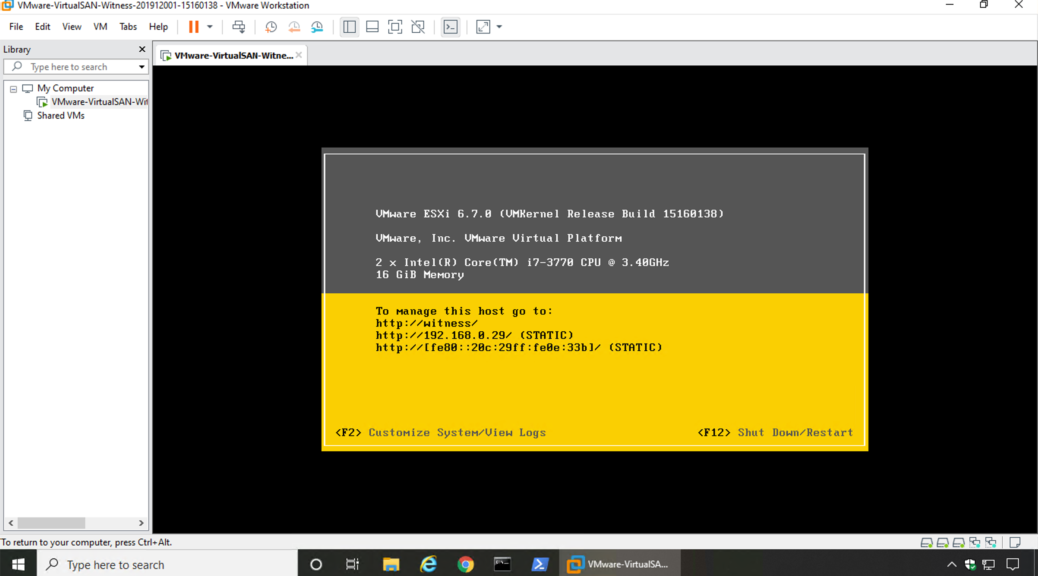Open the VM menu
The image size is (1038, 576).
100,27
